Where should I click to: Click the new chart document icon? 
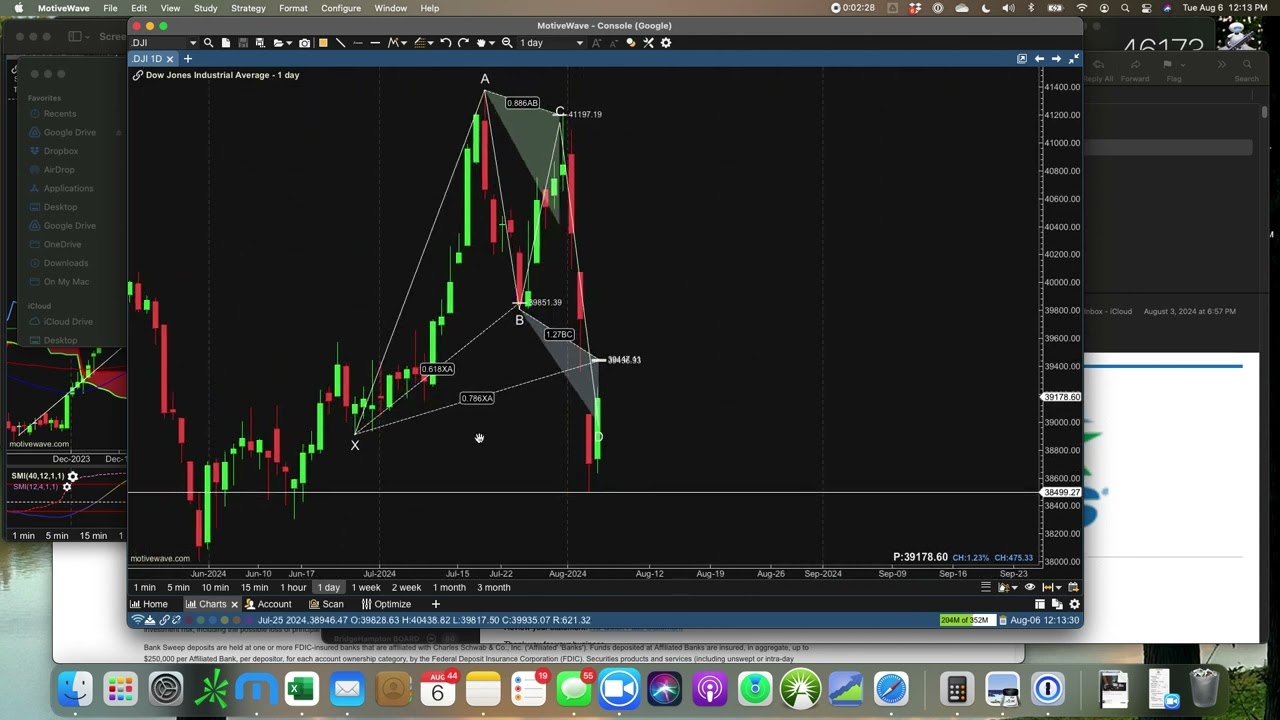(x=225, y=43)
